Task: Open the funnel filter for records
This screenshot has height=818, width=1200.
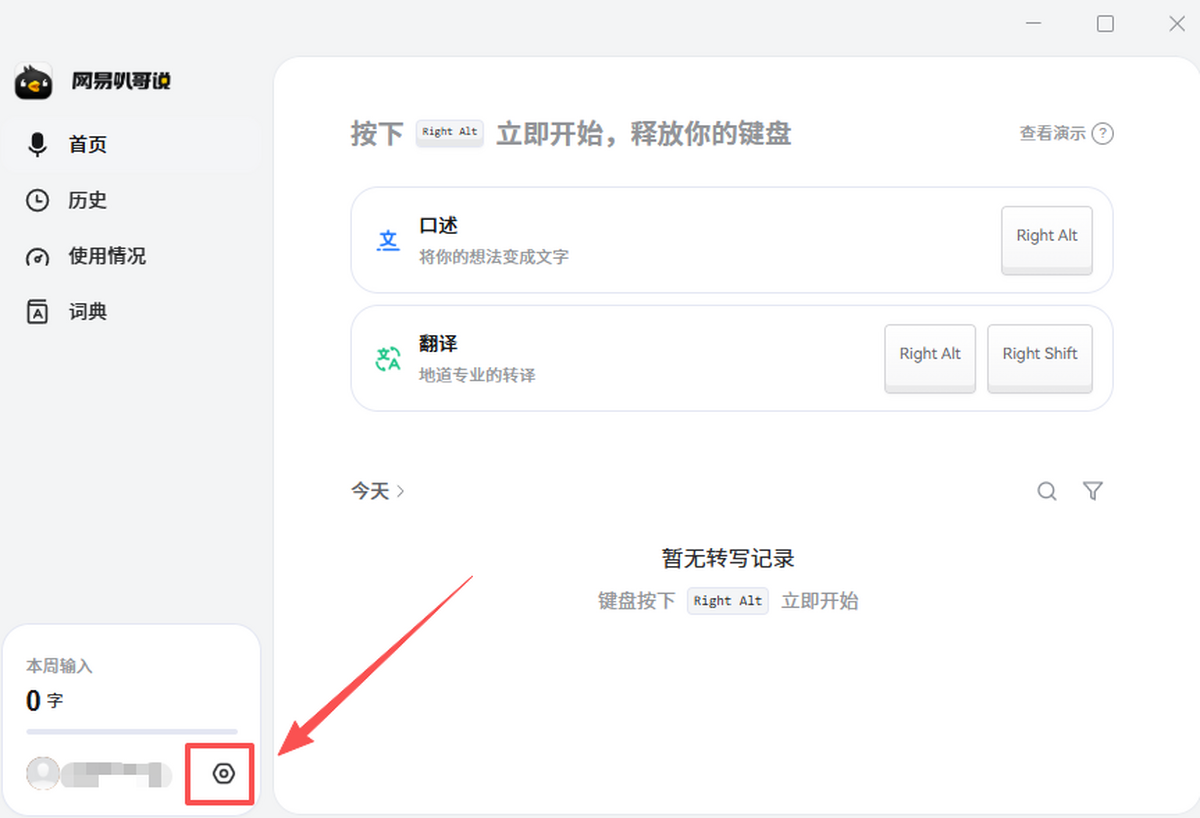Action: [1093, 491]
